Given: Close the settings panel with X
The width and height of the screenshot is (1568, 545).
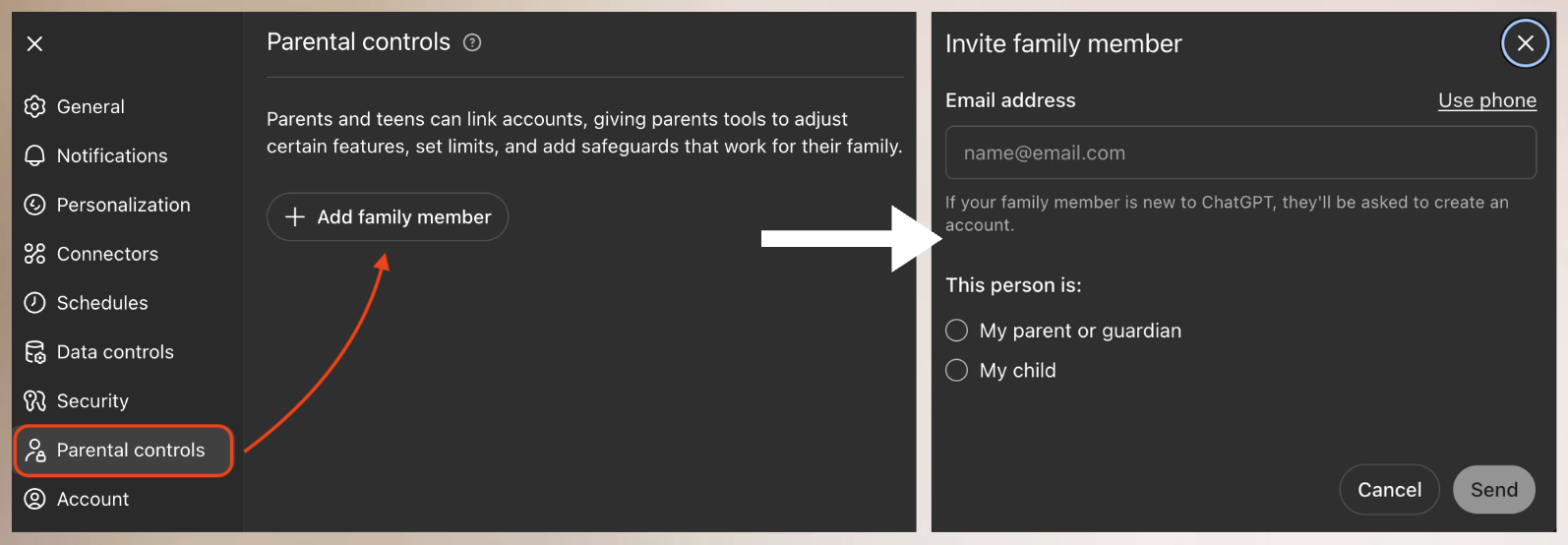Looking at the screenshot, I should tap(34, 43).
